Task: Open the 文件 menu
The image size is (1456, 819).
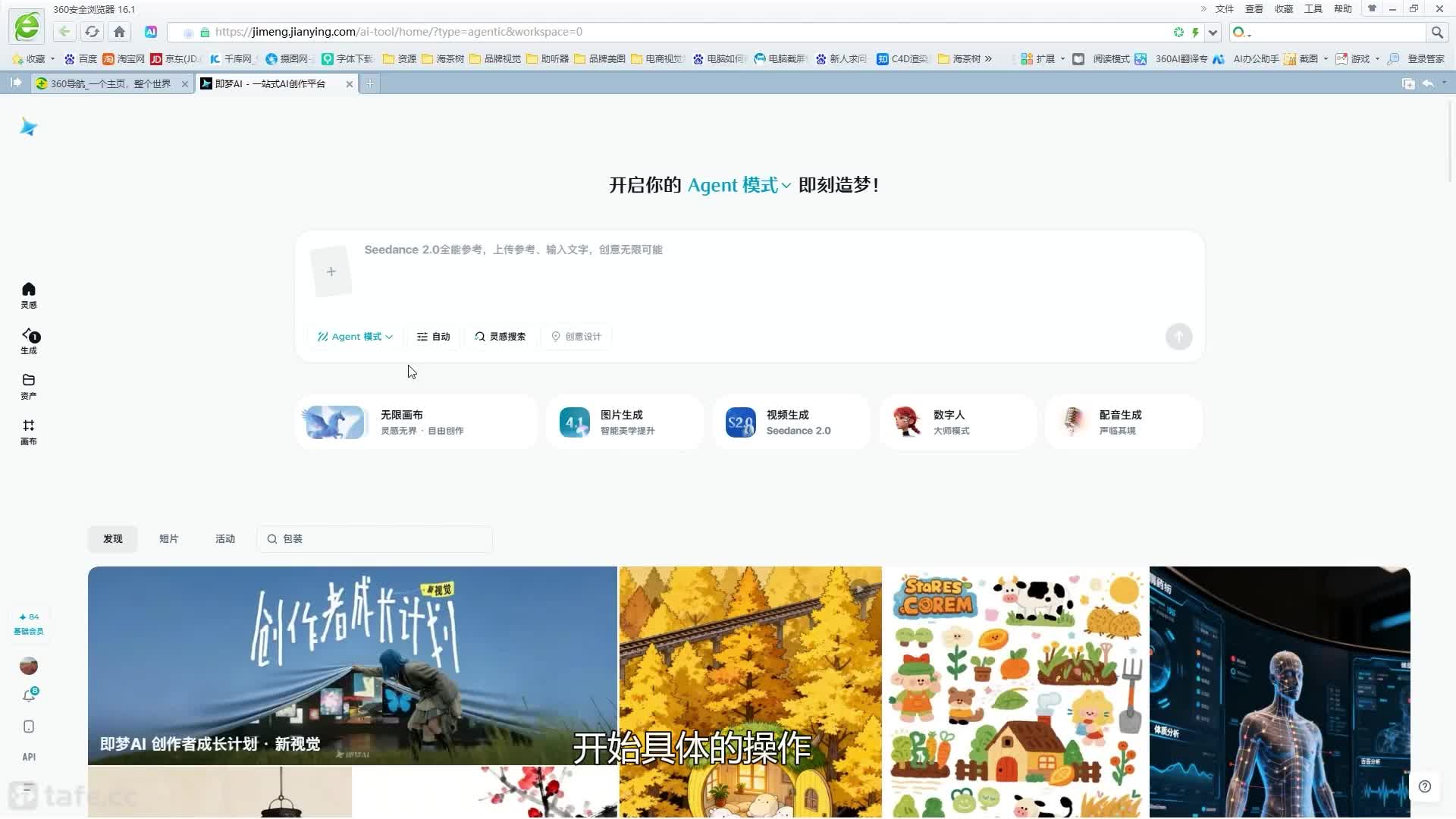Action: 1224,9
